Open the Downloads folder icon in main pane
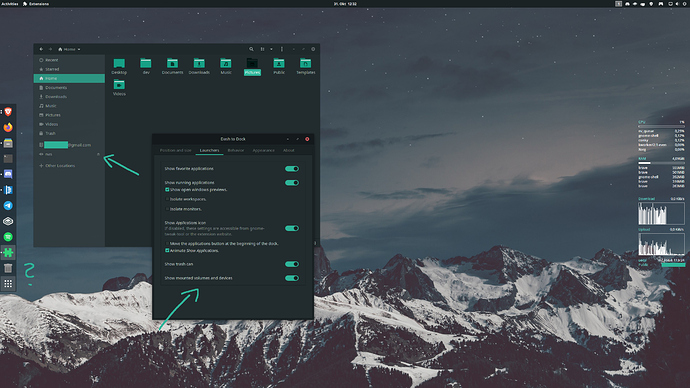 click(x=199, y=66)
